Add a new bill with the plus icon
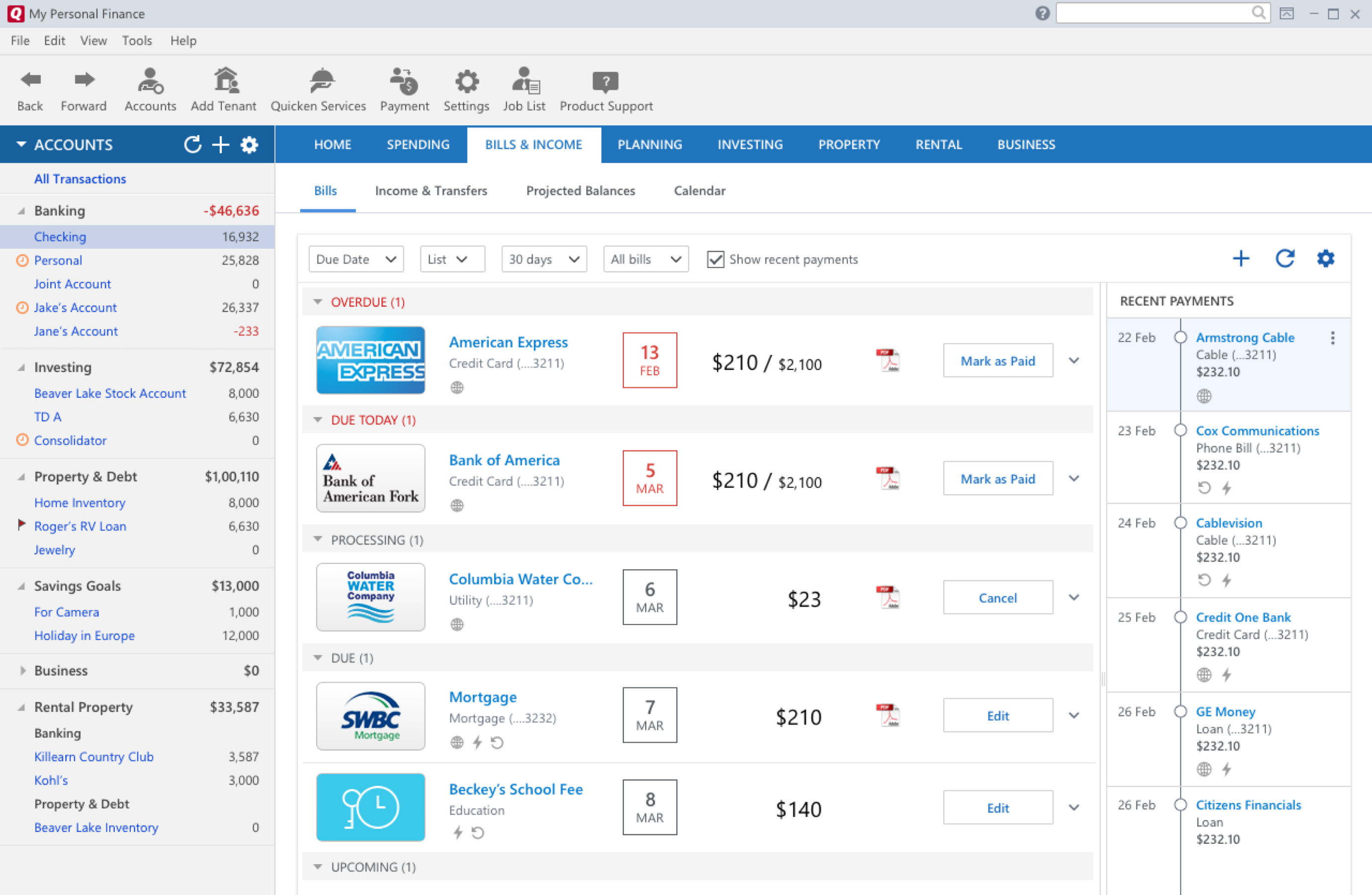Screen dimensions: 1372x895 click(x=1241, y=259)
